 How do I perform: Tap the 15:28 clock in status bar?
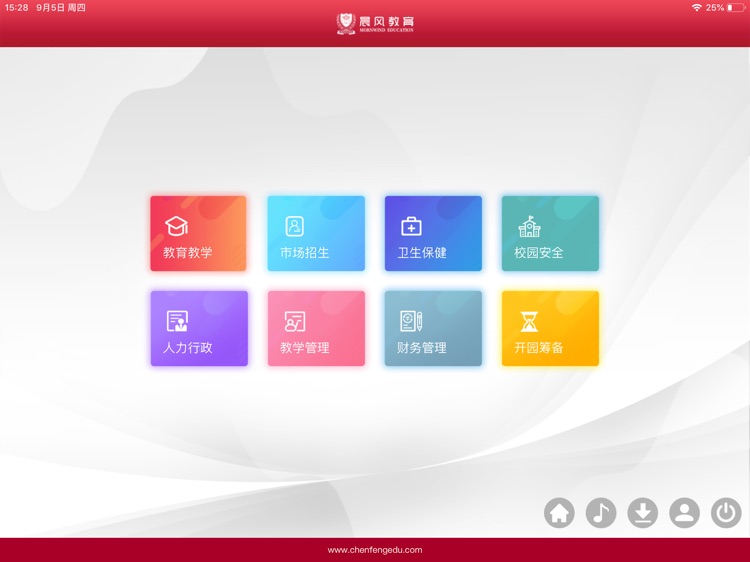coord(16,8)
